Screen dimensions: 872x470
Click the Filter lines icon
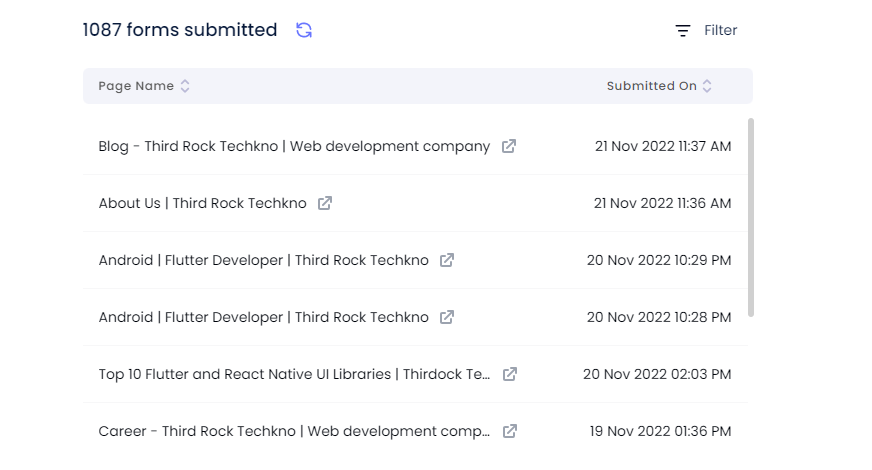pyautogui.click(x=683, y=31)
